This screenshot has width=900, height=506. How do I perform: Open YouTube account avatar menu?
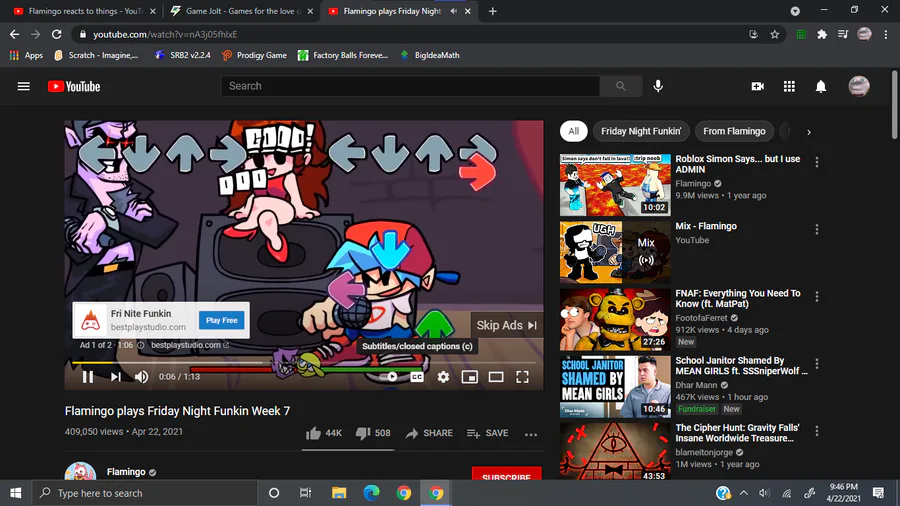tap(859, 86)
